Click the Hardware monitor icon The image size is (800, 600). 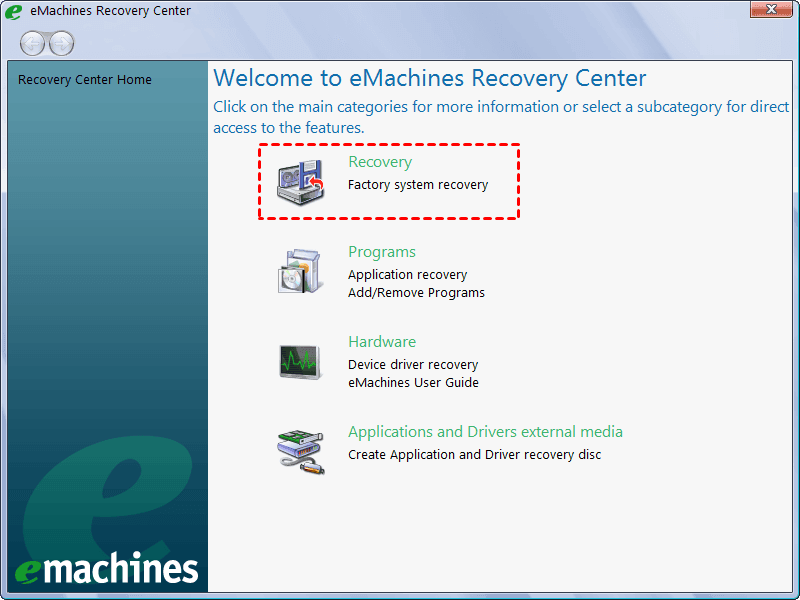click(x=301, y=362)
